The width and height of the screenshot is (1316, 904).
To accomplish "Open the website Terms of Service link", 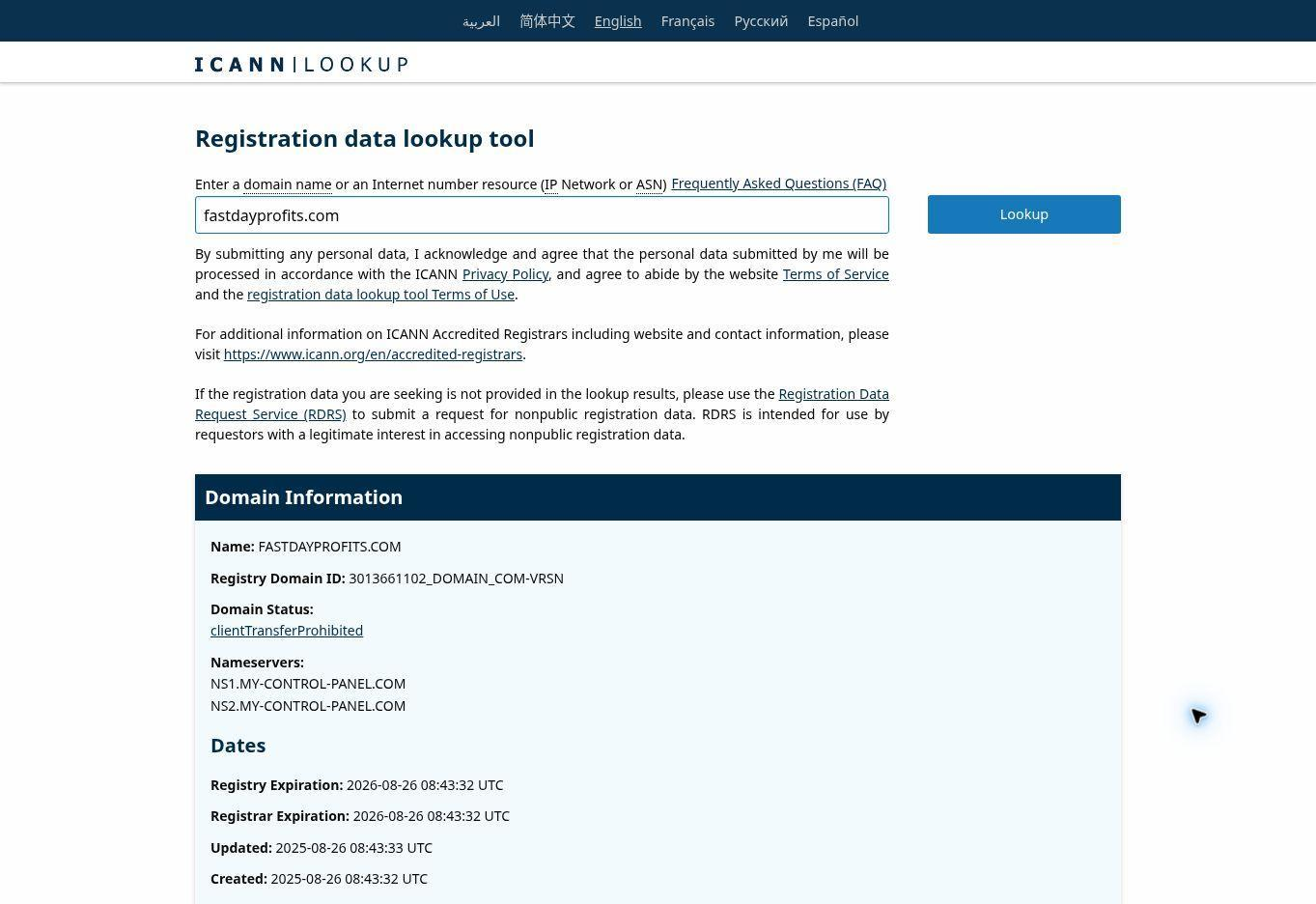I will (x=836, y=274).
